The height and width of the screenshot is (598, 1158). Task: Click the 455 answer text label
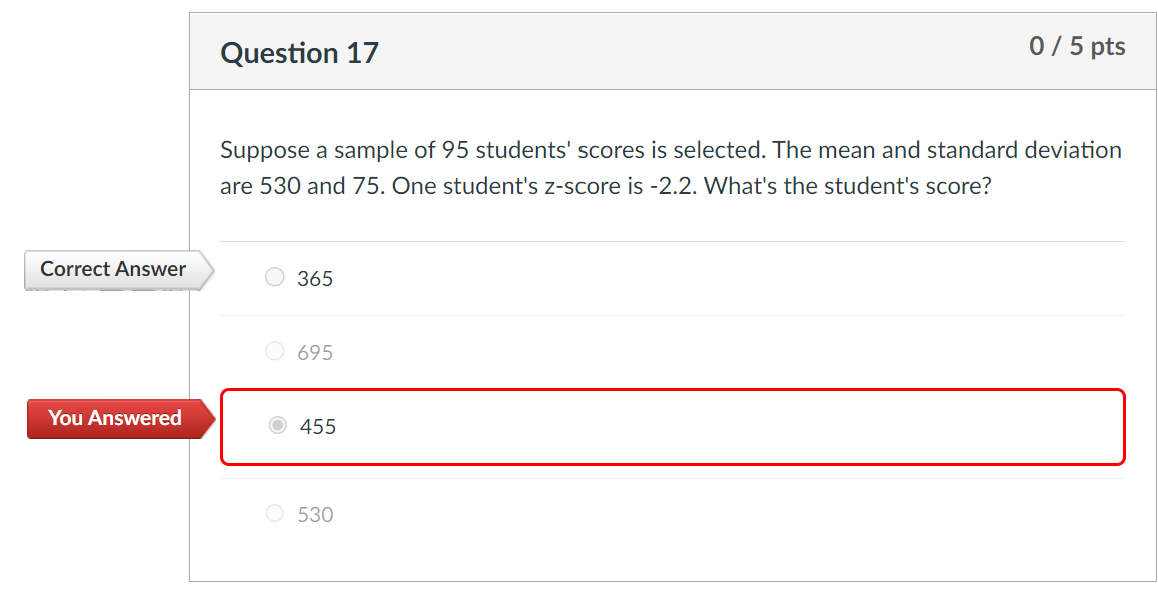click(x=318, y=425)
